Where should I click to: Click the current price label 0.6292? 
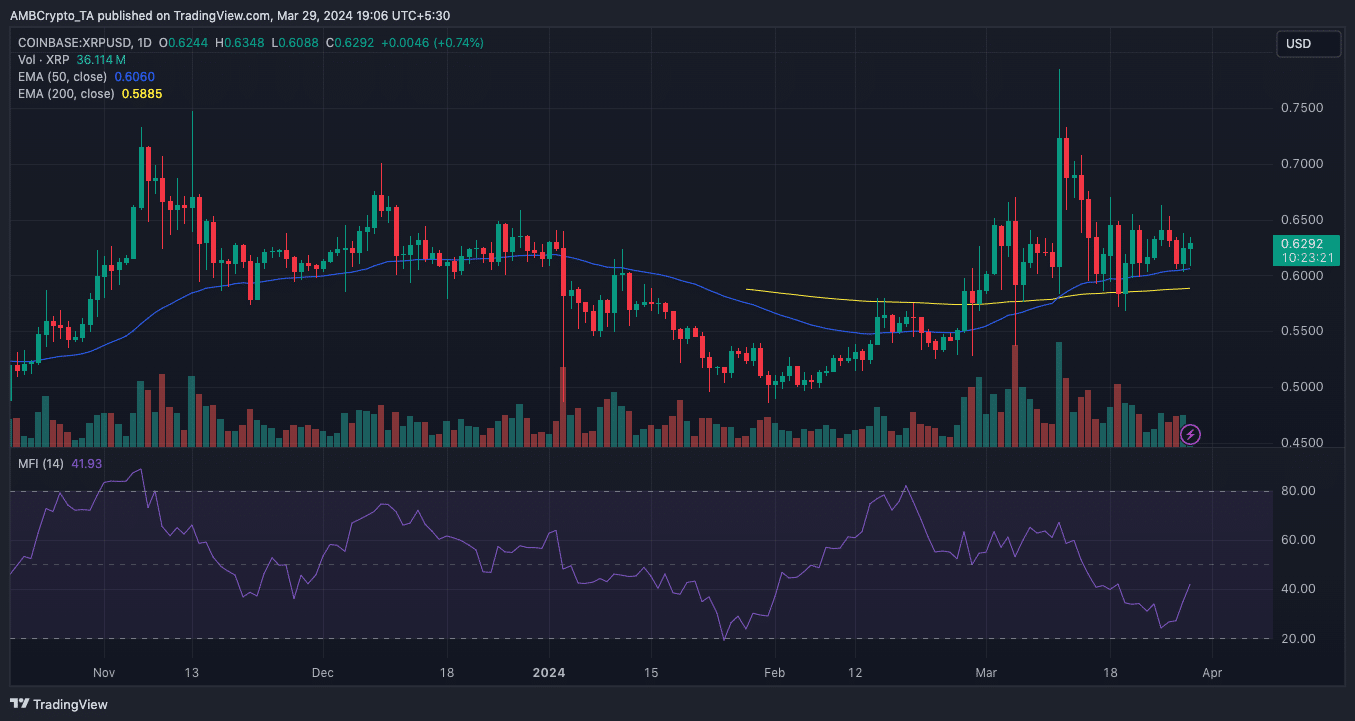pos(1301,243)
